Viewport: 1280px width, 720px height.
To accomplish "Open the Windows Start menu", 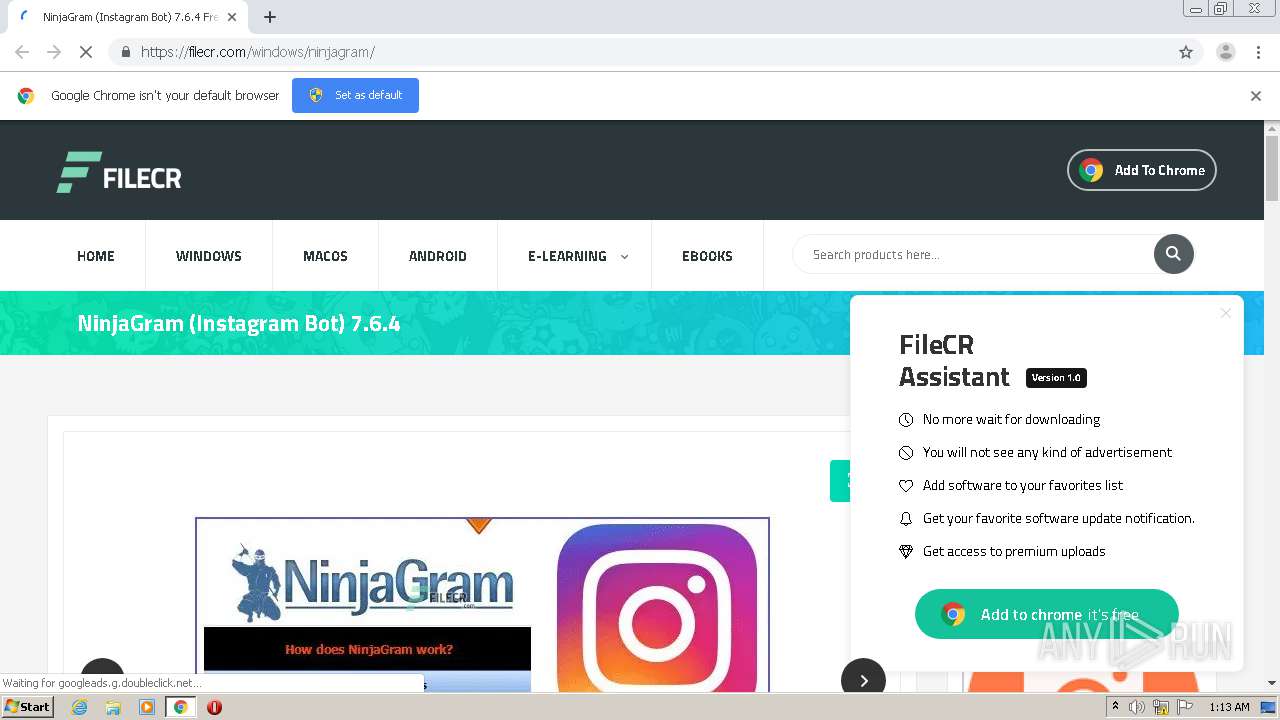I will [x=28, y=706].
